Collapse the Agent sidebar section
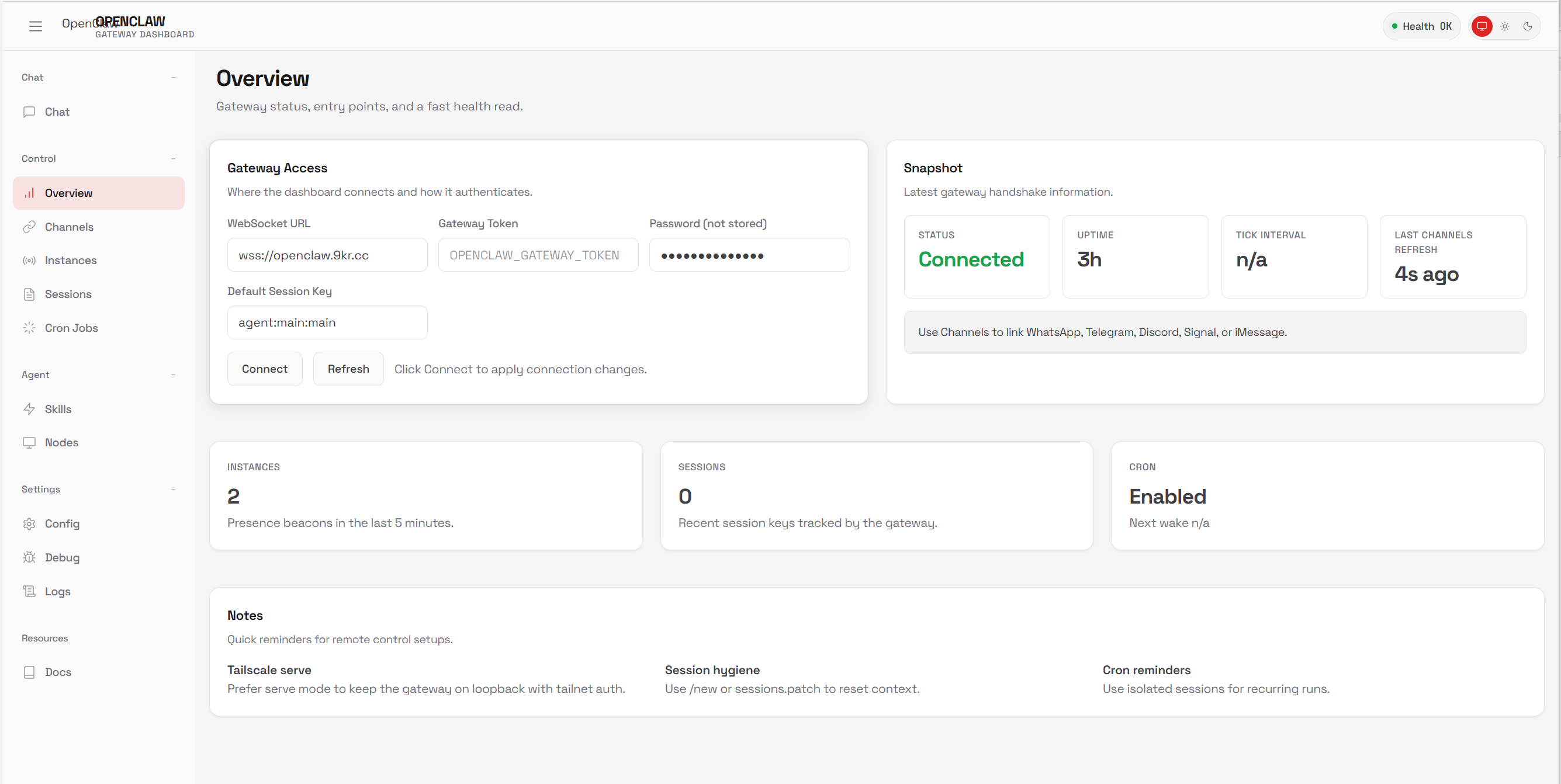Screen dimensions: 1561x784 (174, 375)
